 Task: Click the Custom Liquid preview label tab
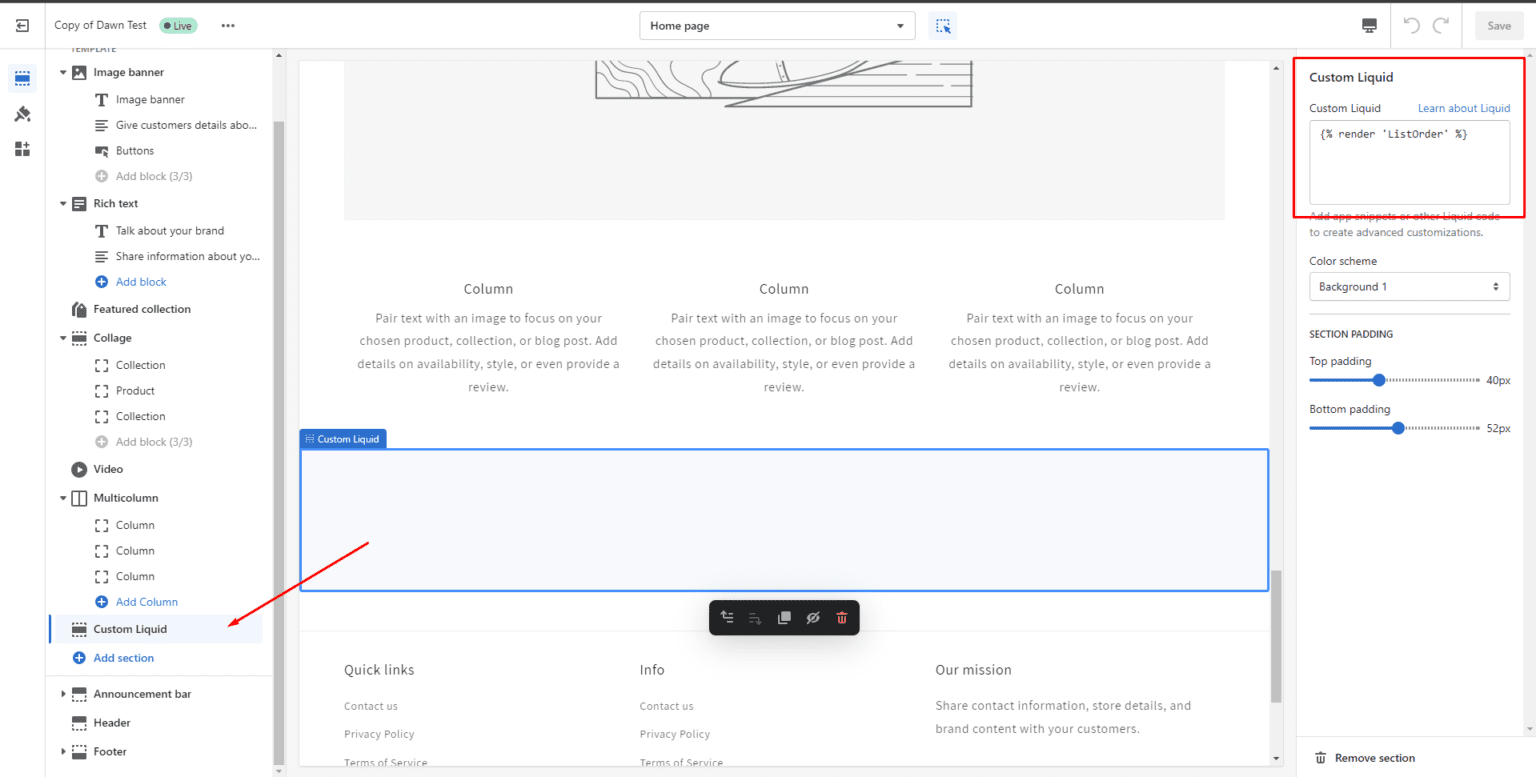pyautogui.click(x=343, y=439)
